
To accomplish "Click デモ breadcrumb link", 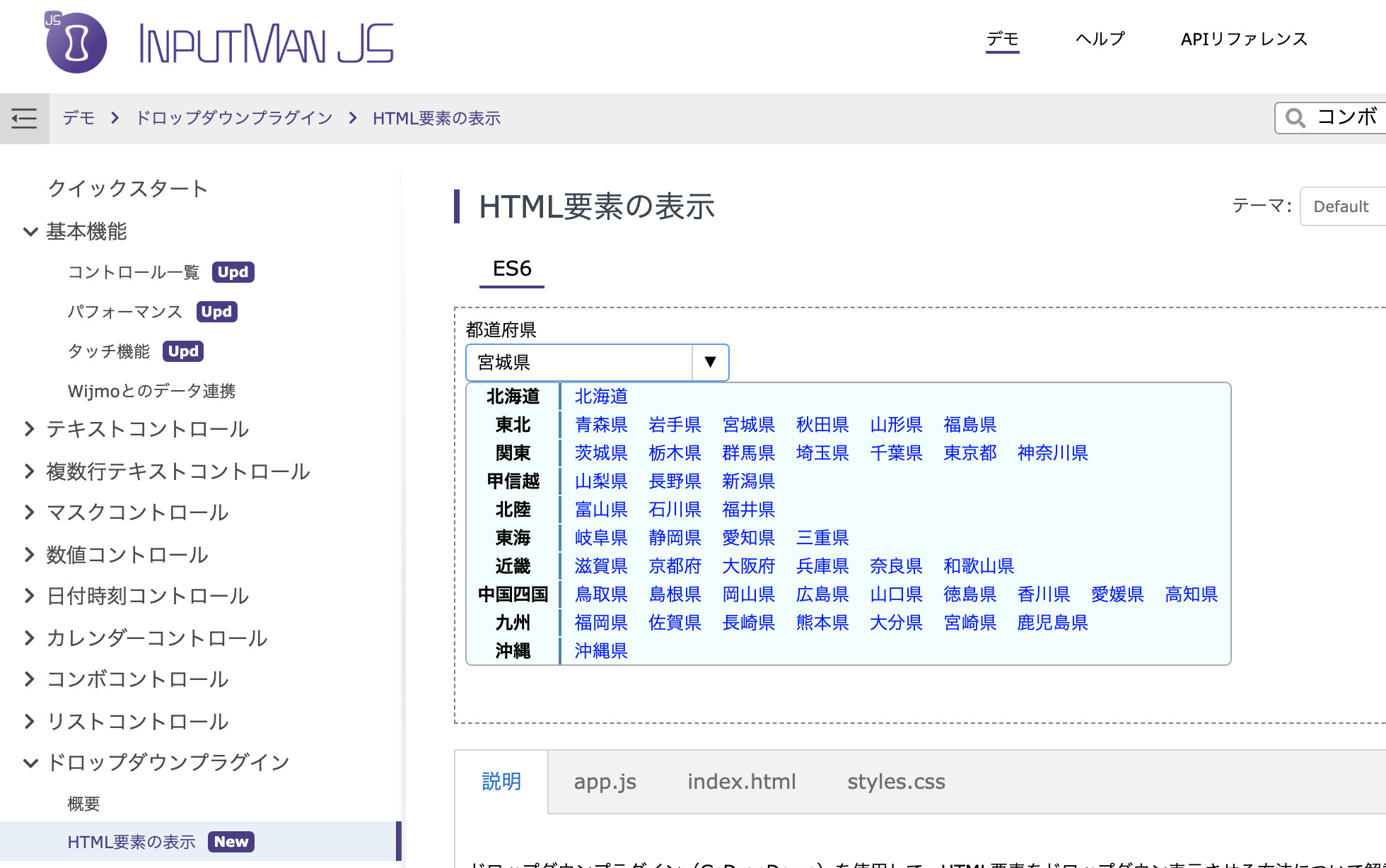I will [78, 118].
